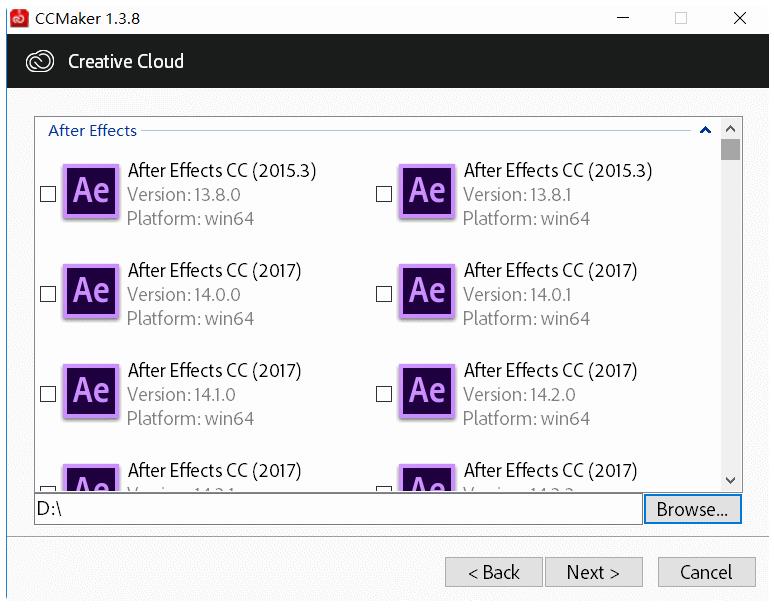
Task: Click the D:\ install path field
Action: (339, 509)
